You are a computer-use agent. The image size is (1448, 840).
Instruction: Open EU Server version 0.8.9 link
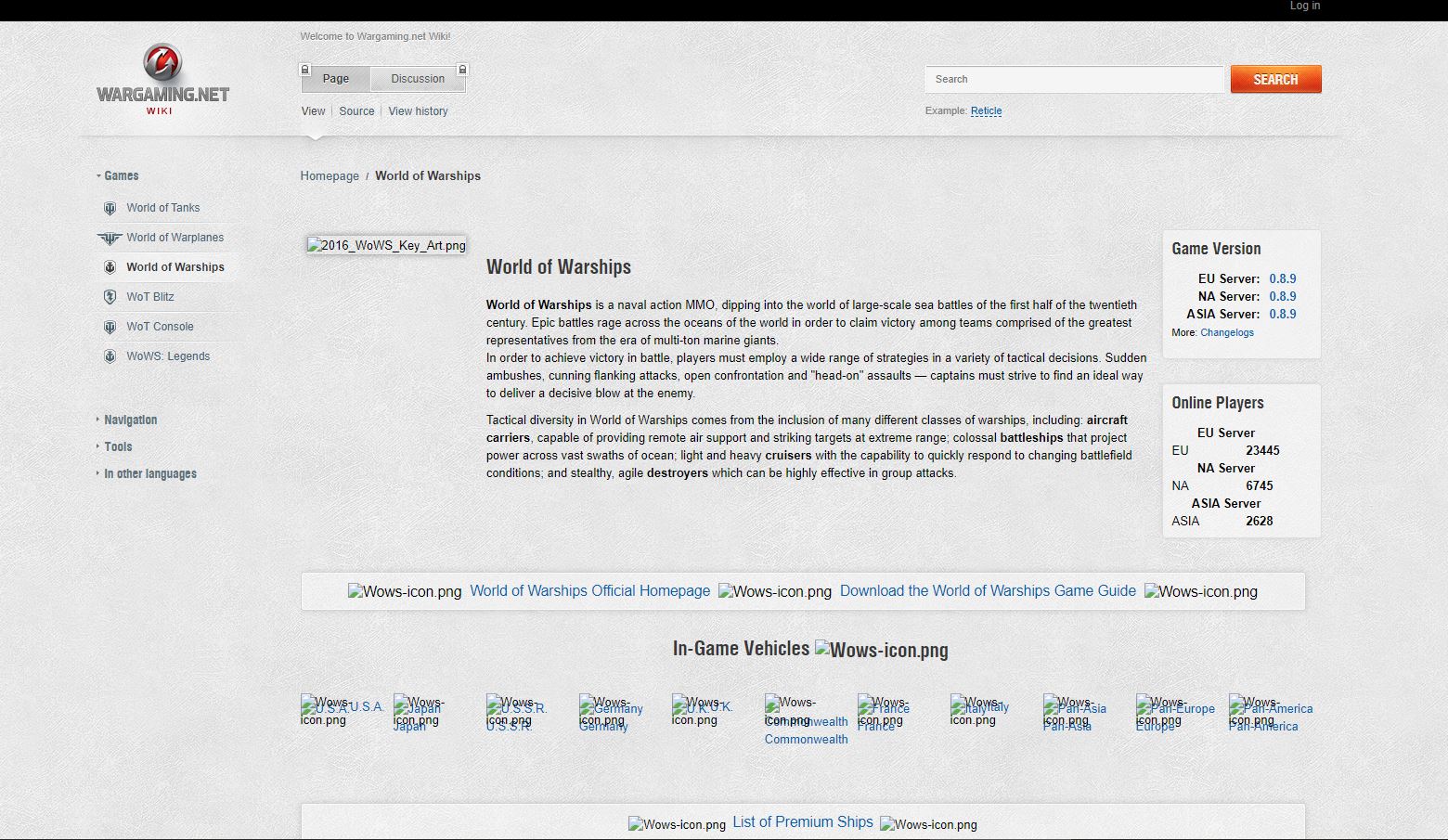click(1283, 278)
